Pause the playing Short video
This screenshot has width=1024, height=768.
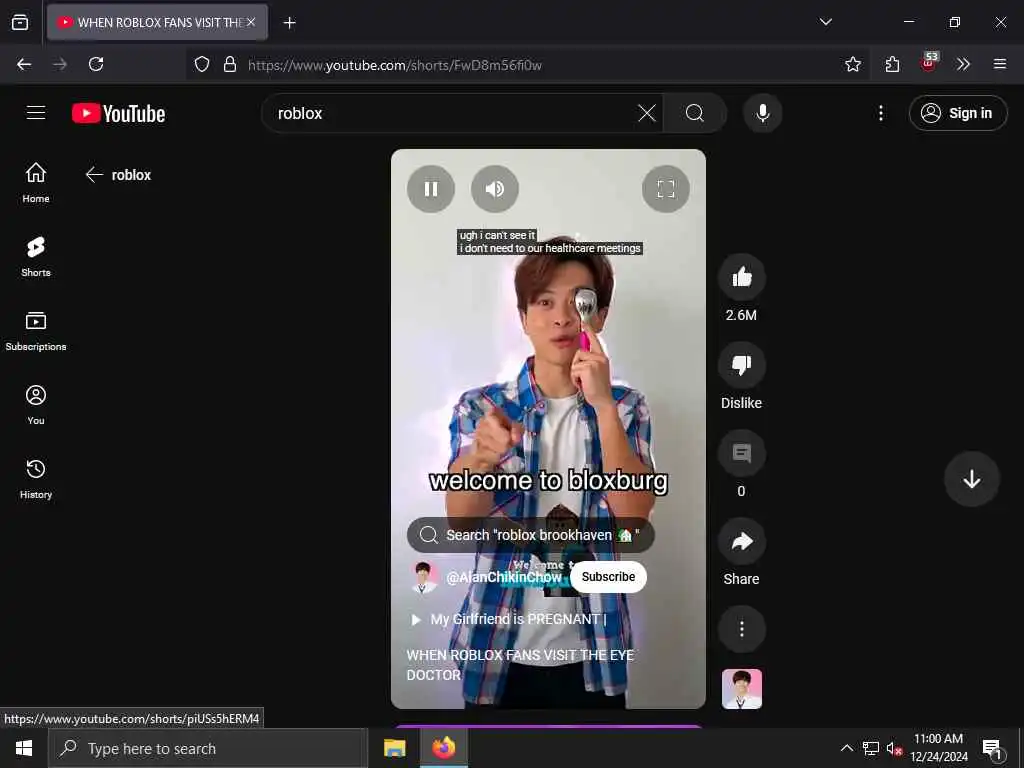(430, 189)
